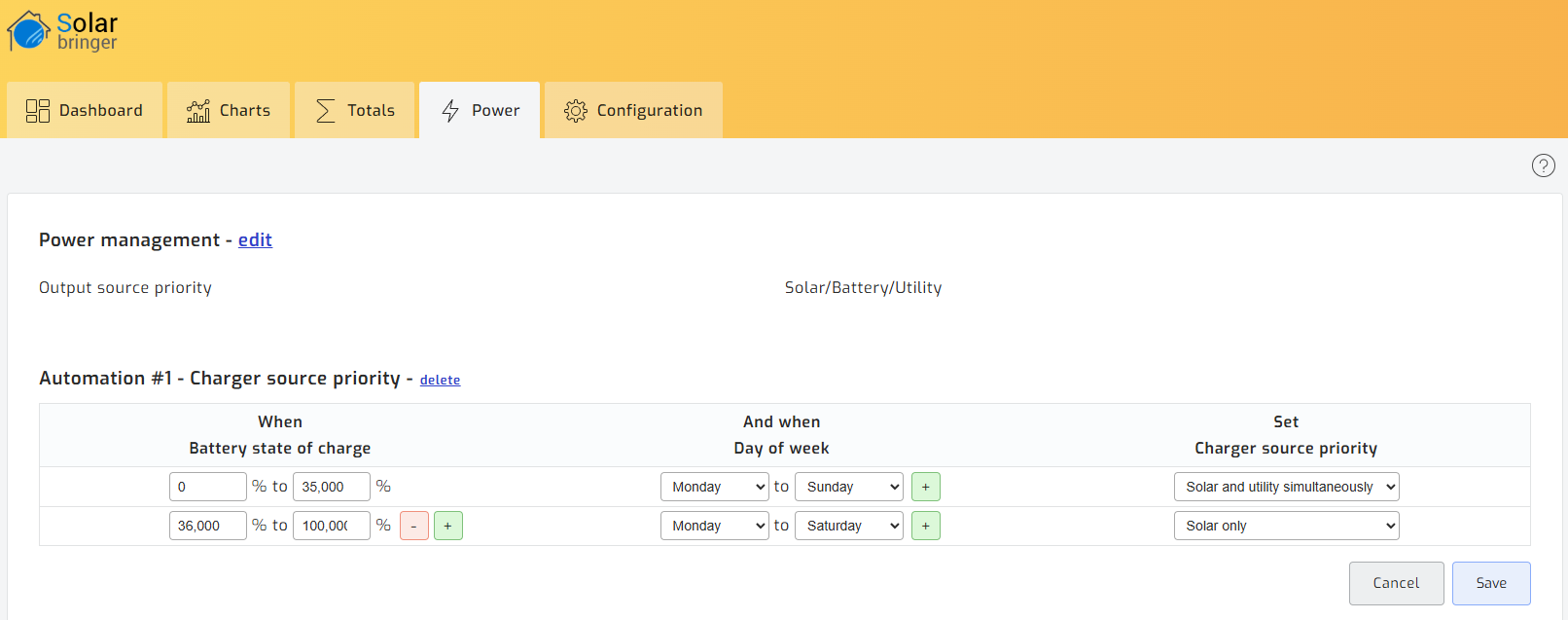Open the Configuration tab
The image size is (1568, 620).
pos(633,110)
